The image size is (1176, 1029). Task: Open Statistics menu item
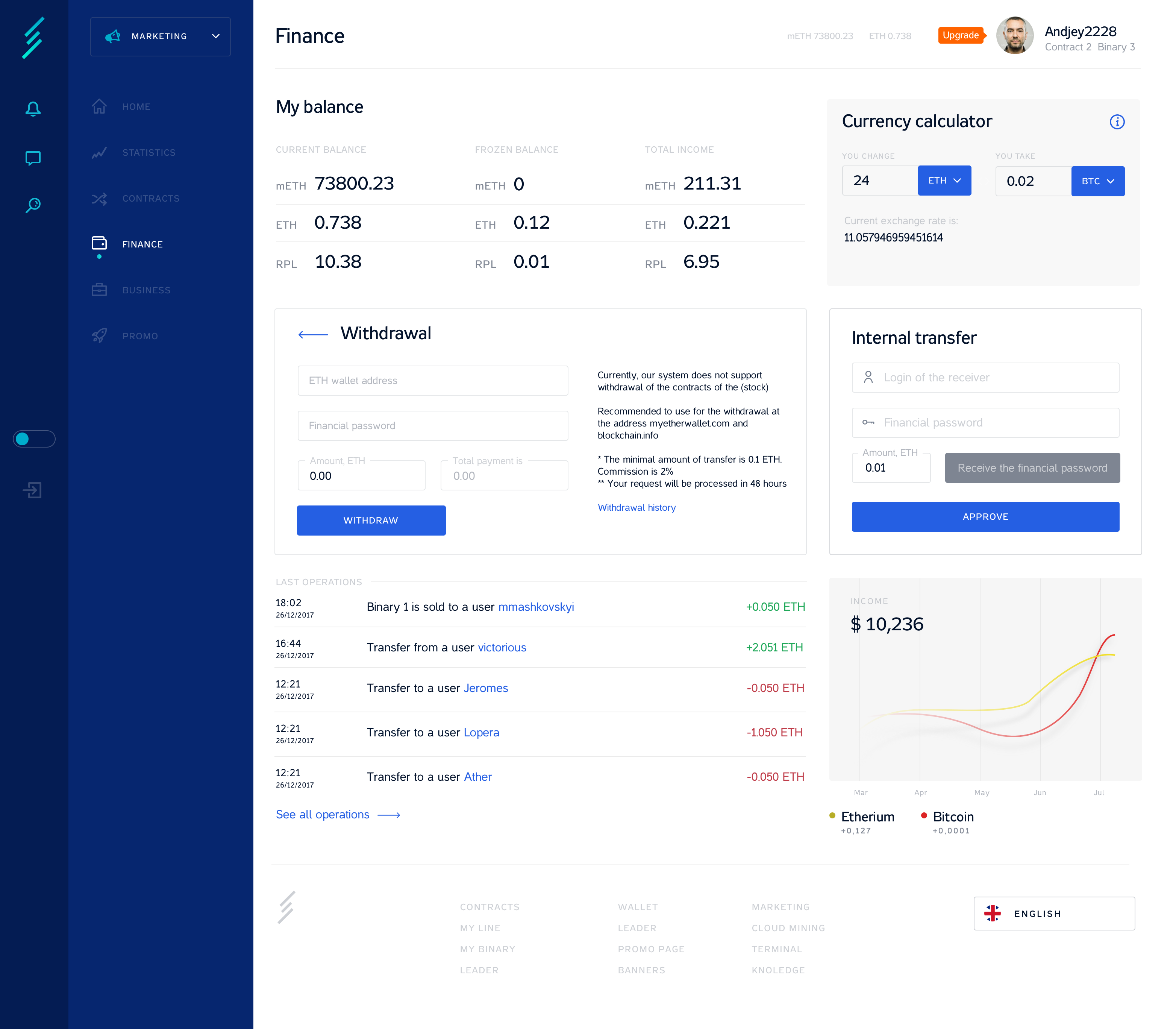(x=149, y=153)
